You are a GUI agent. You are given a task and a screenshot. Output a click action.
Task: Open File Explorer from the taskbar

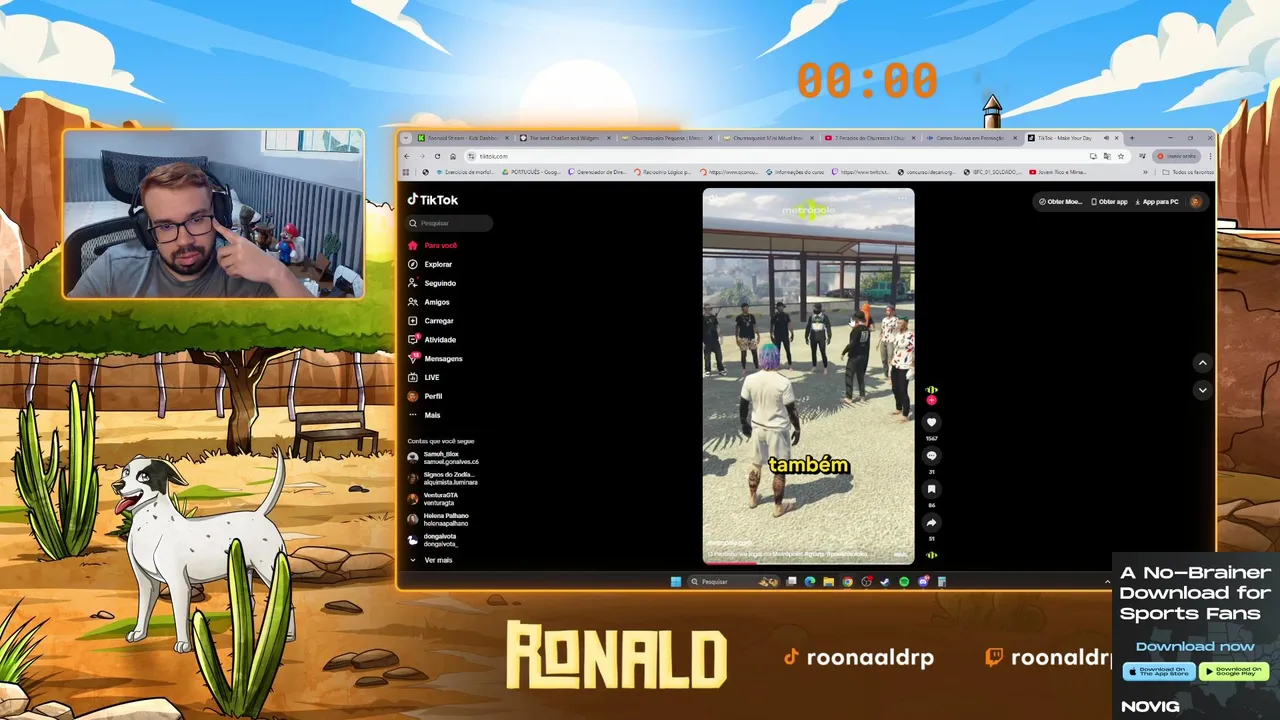click(x=828, y=581)
